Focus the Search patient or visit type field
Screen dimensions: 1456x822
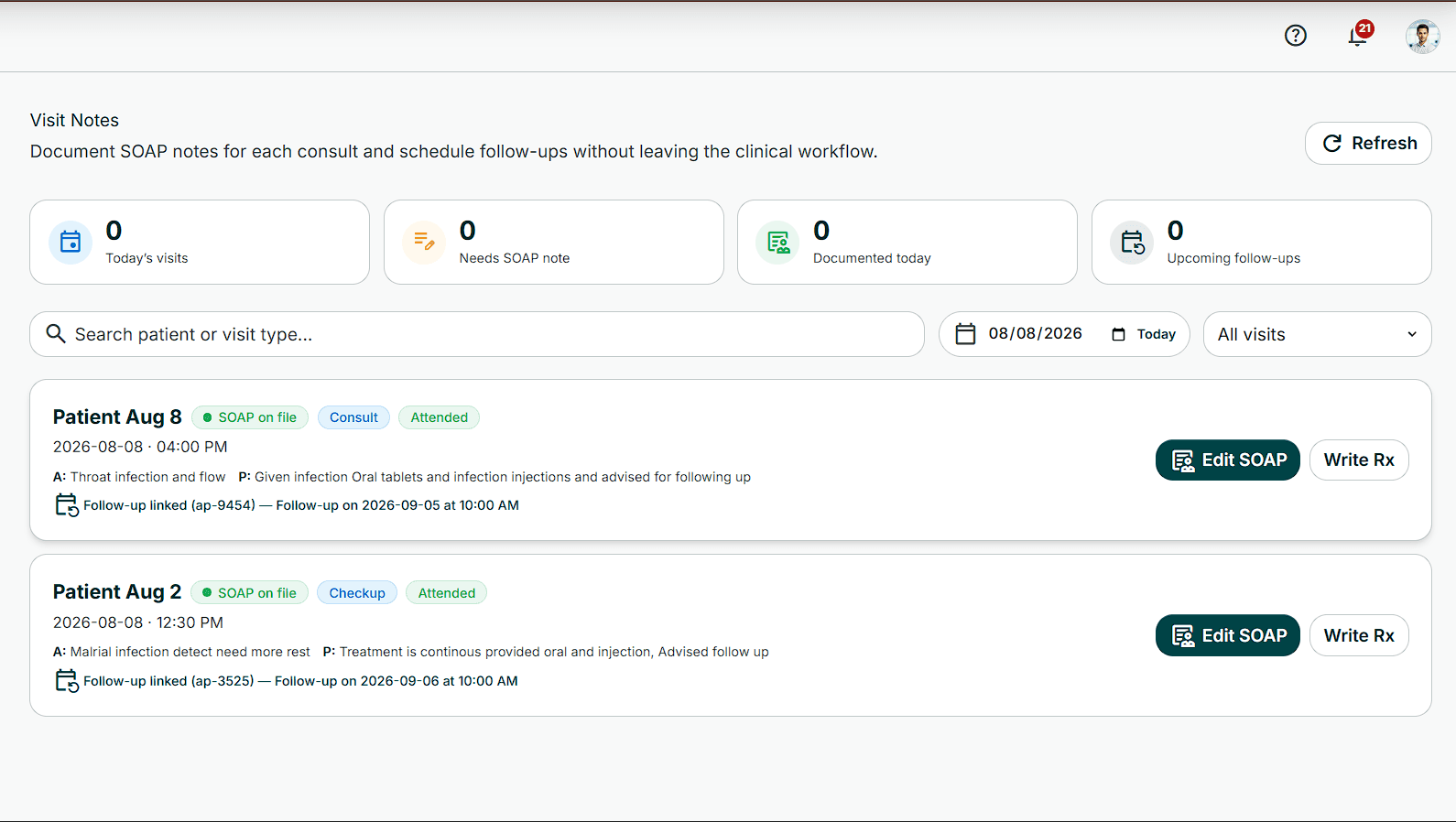(477, 334)
